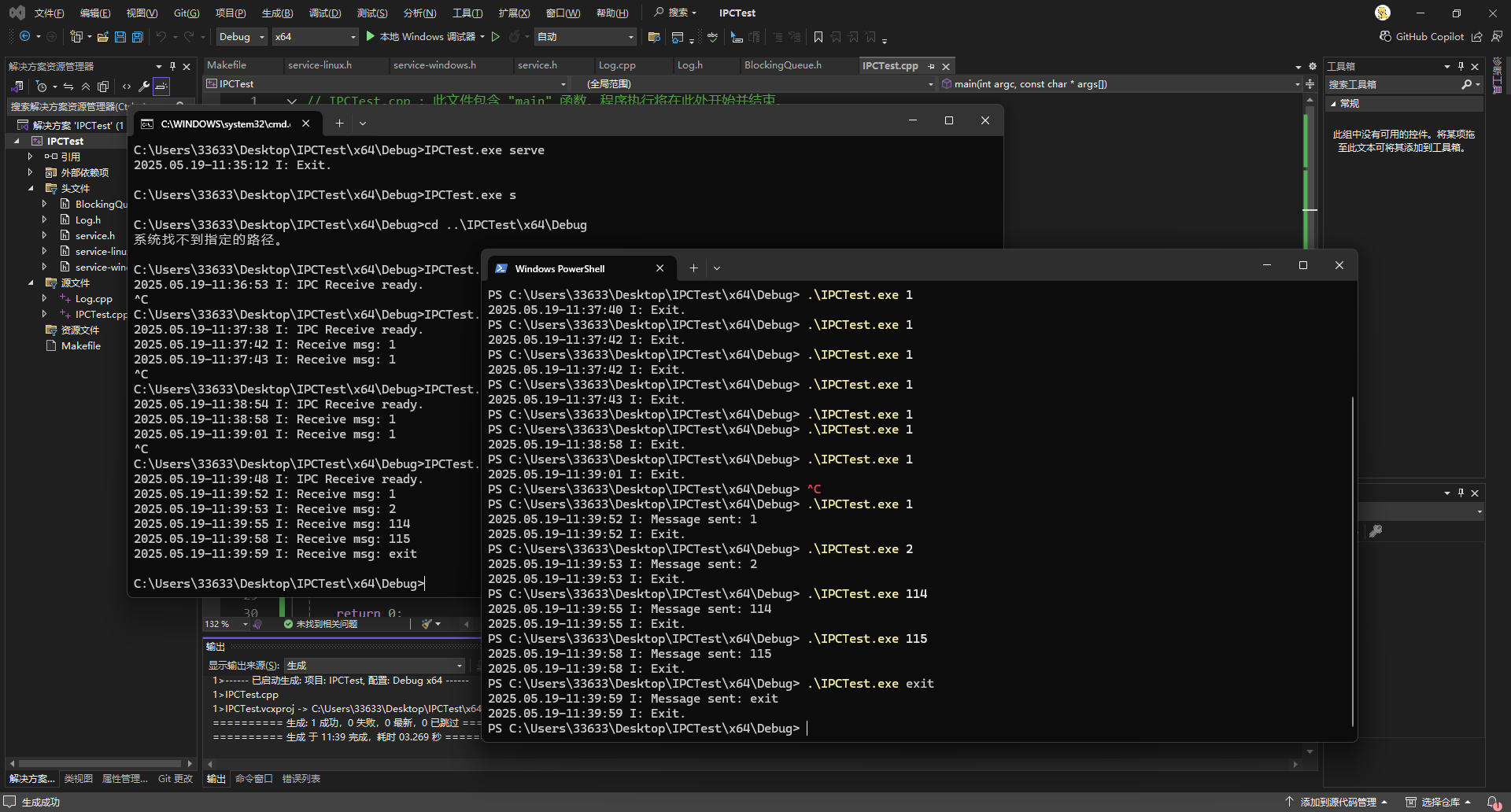This screenshot has height=812, width=1511.
Task: Click the properties wrench icon in Solution Explorer
Action: coord(144,86)
